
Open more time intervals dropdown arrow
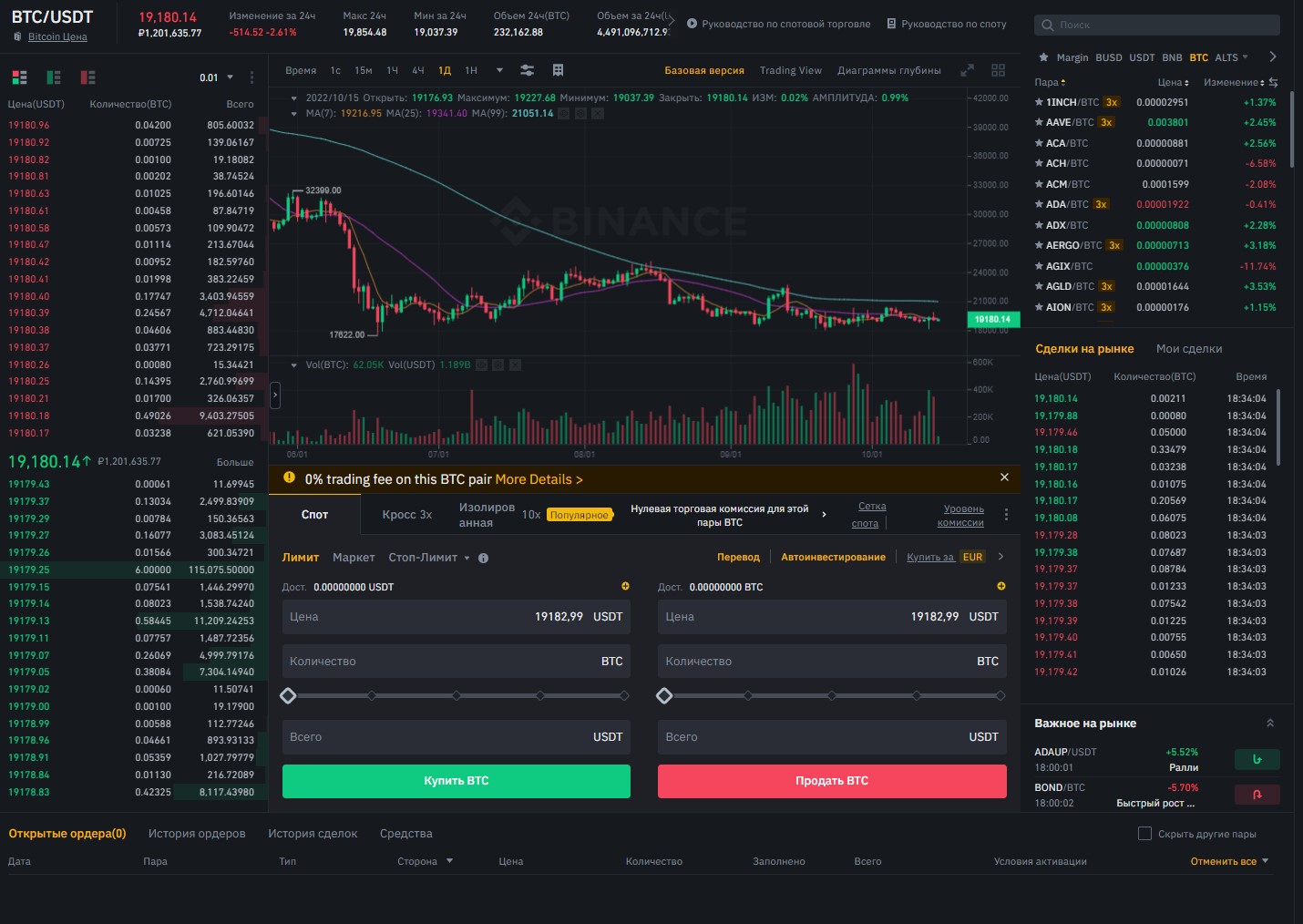pyautogui.click(x=499, y=70)
